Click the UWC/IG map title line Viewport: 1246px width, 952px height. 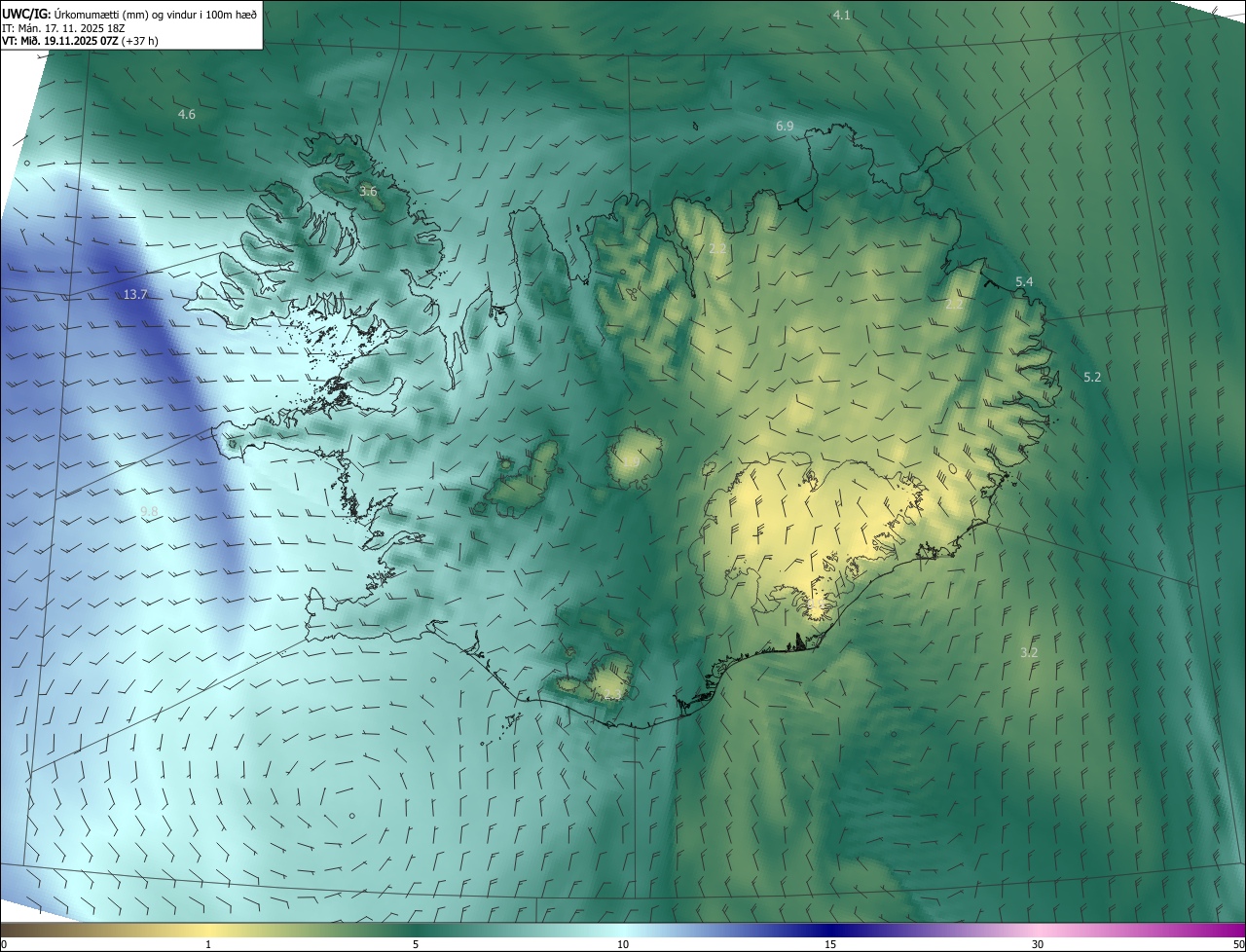point(129,14)
